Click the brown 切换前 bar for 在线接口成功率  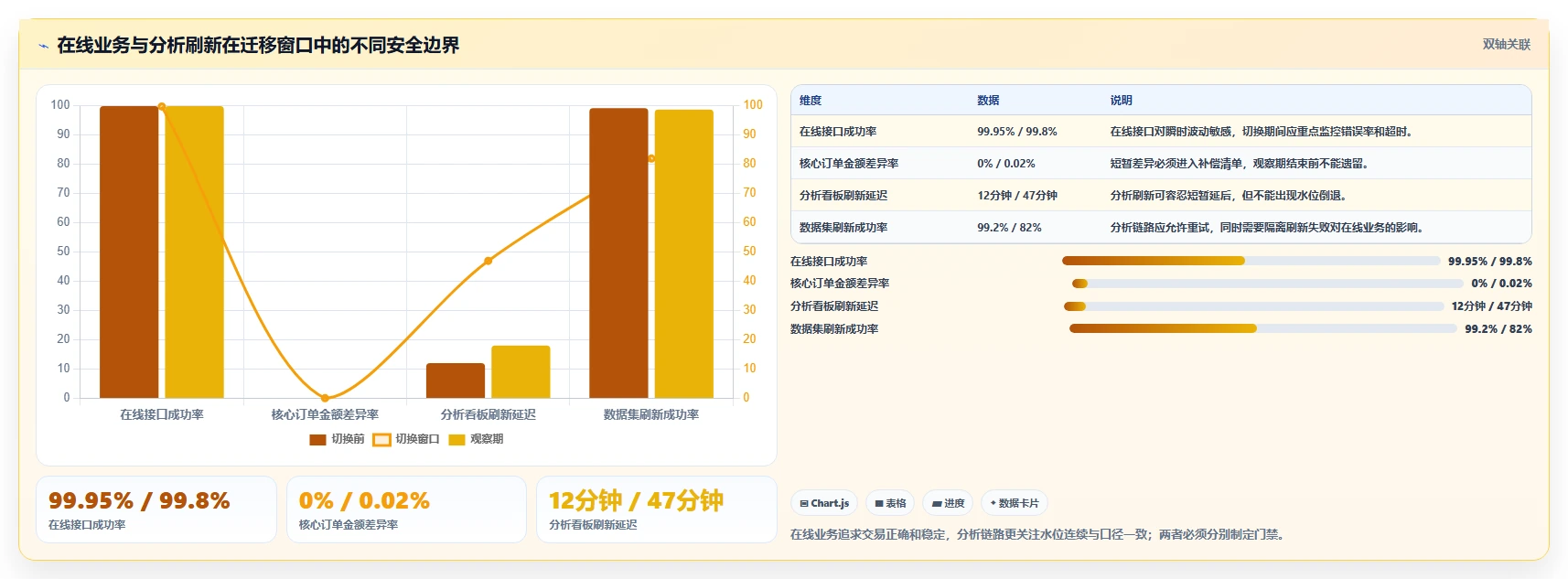[129, 252]
